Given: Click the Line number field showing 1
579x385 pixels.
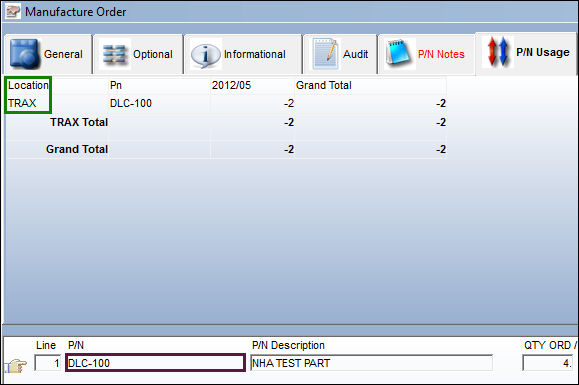Looking at the screenshot, I should pyautogui.click(x=48, y=363).
